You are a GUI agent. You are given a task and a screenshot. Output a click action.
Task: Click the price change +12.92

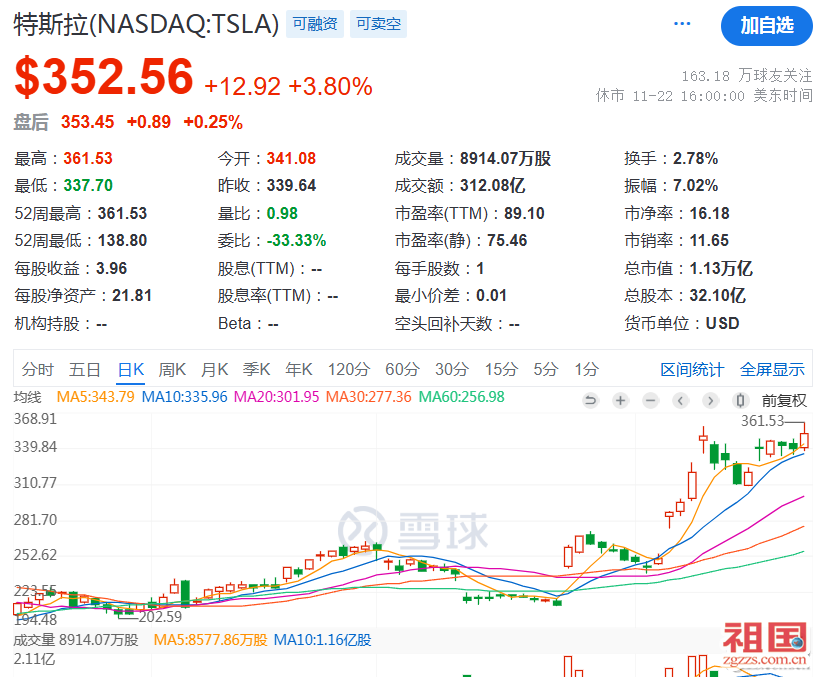tap(242, 86)
